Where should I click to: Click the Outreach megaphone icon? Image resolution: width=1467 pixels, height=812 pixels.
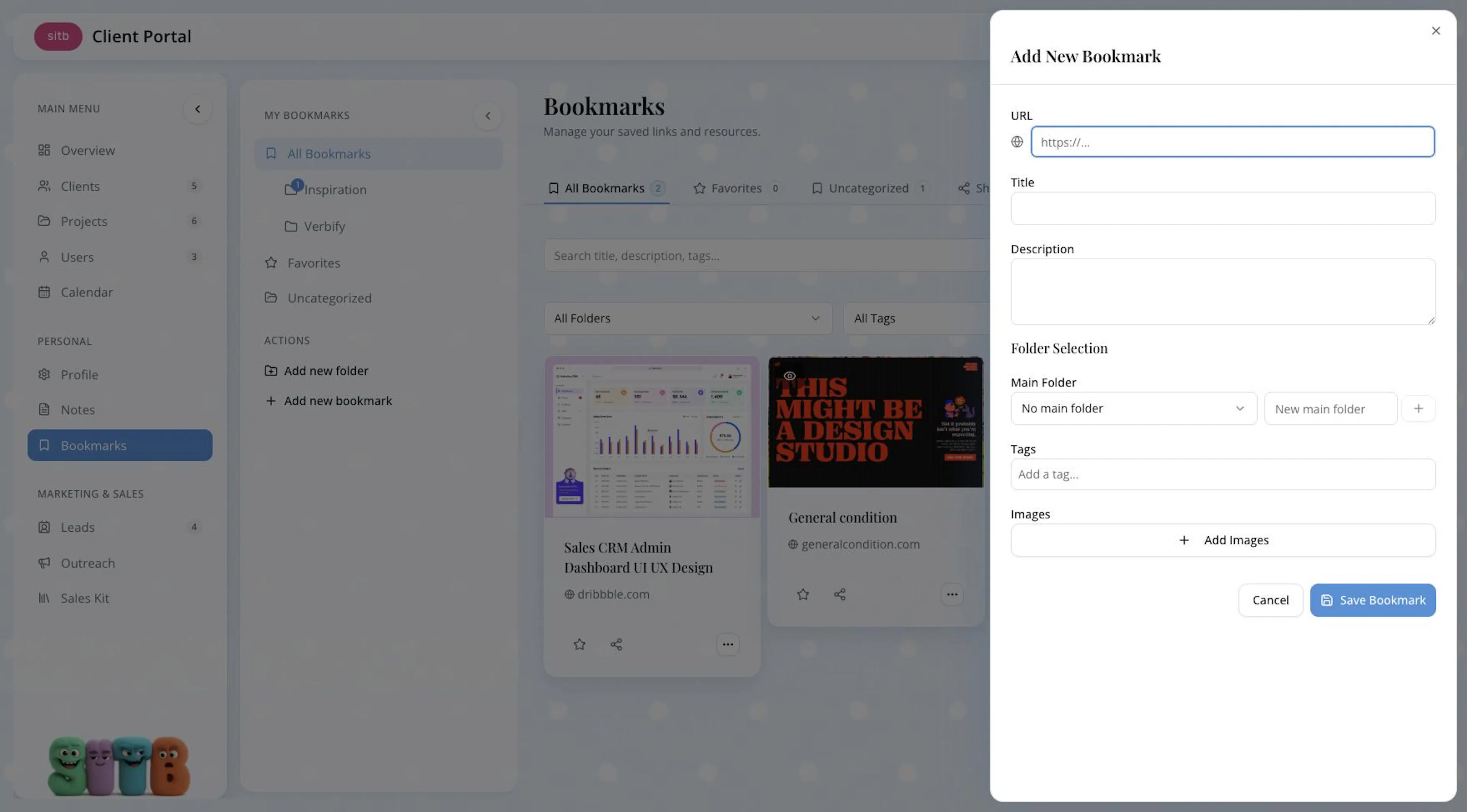[44, 563]
